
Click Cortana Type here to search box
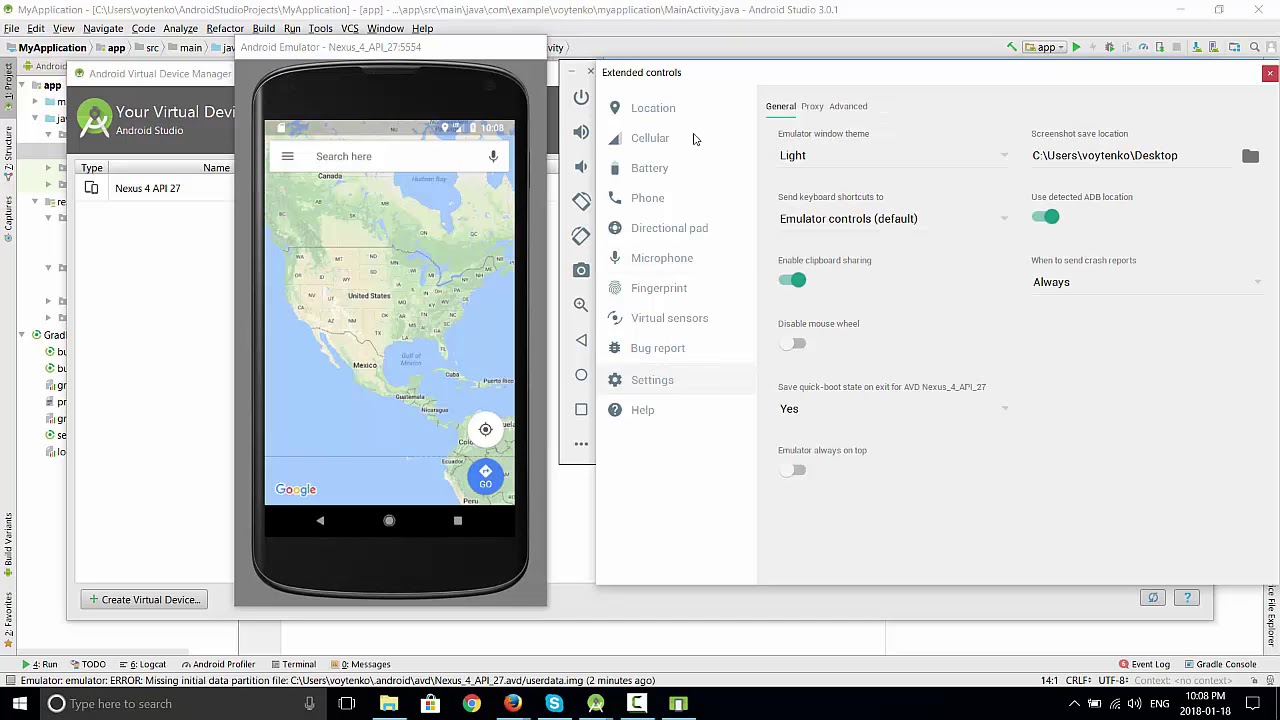pos(183,704)
